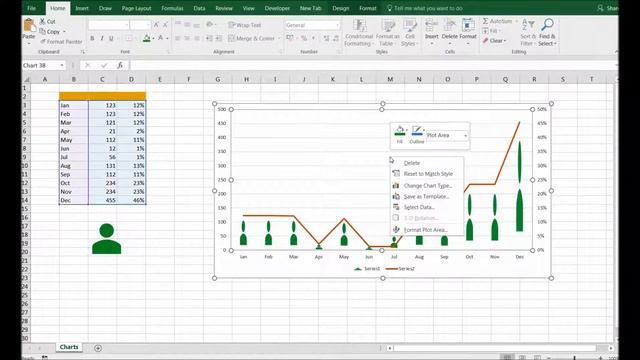Select the cell labeled Dec
Image resolution: width=640 pixels, height=360 pixels.
73,200
